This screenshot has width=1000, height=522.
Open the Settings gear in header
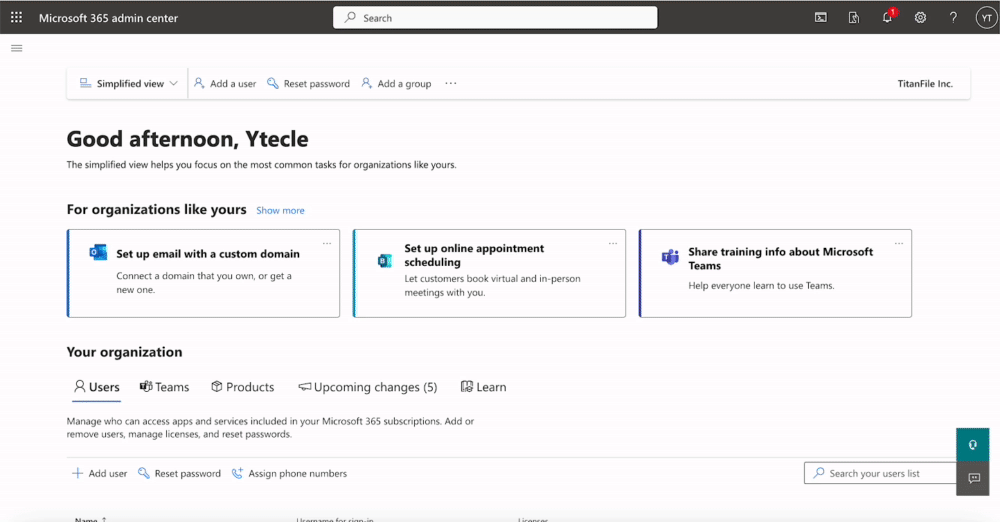[920, 18]
